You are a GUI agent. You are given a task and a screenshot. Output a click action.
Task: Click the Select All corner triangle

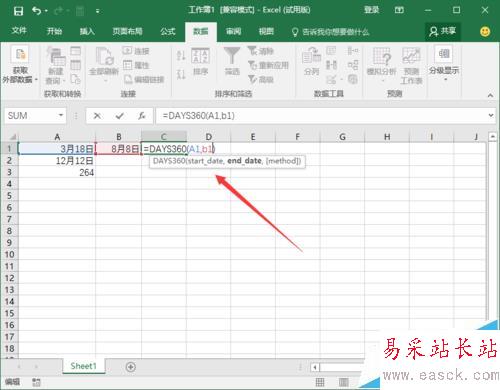point(12,137)
